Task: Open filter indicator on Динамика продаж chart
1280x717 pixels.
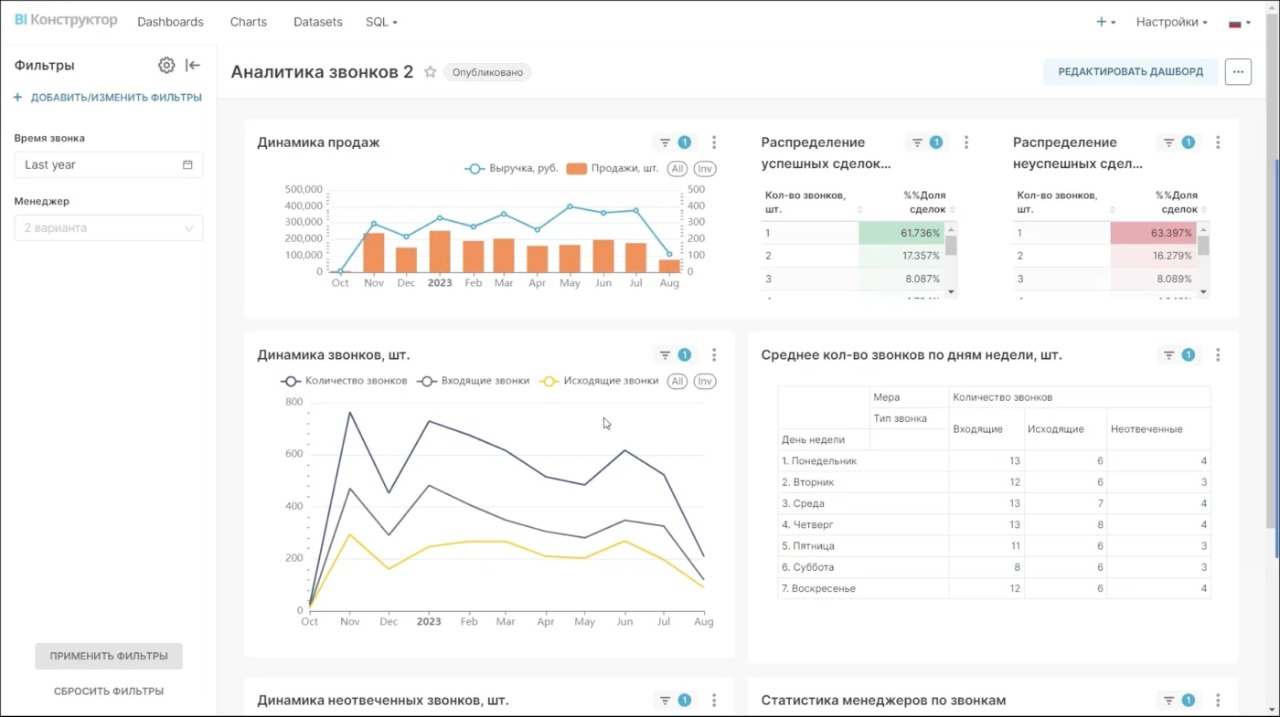Action: 674,142
